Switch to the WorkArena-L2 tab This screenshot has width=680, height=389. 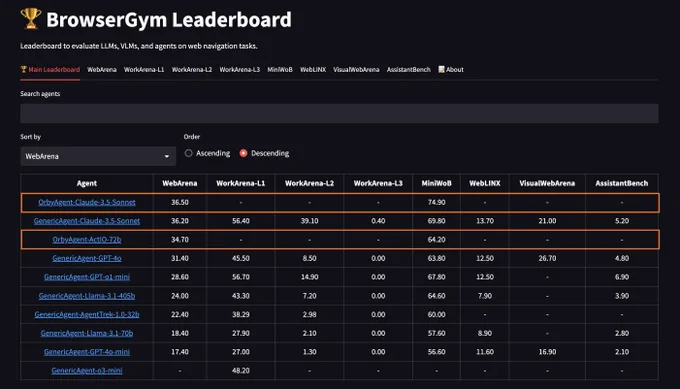click(192, 69)
